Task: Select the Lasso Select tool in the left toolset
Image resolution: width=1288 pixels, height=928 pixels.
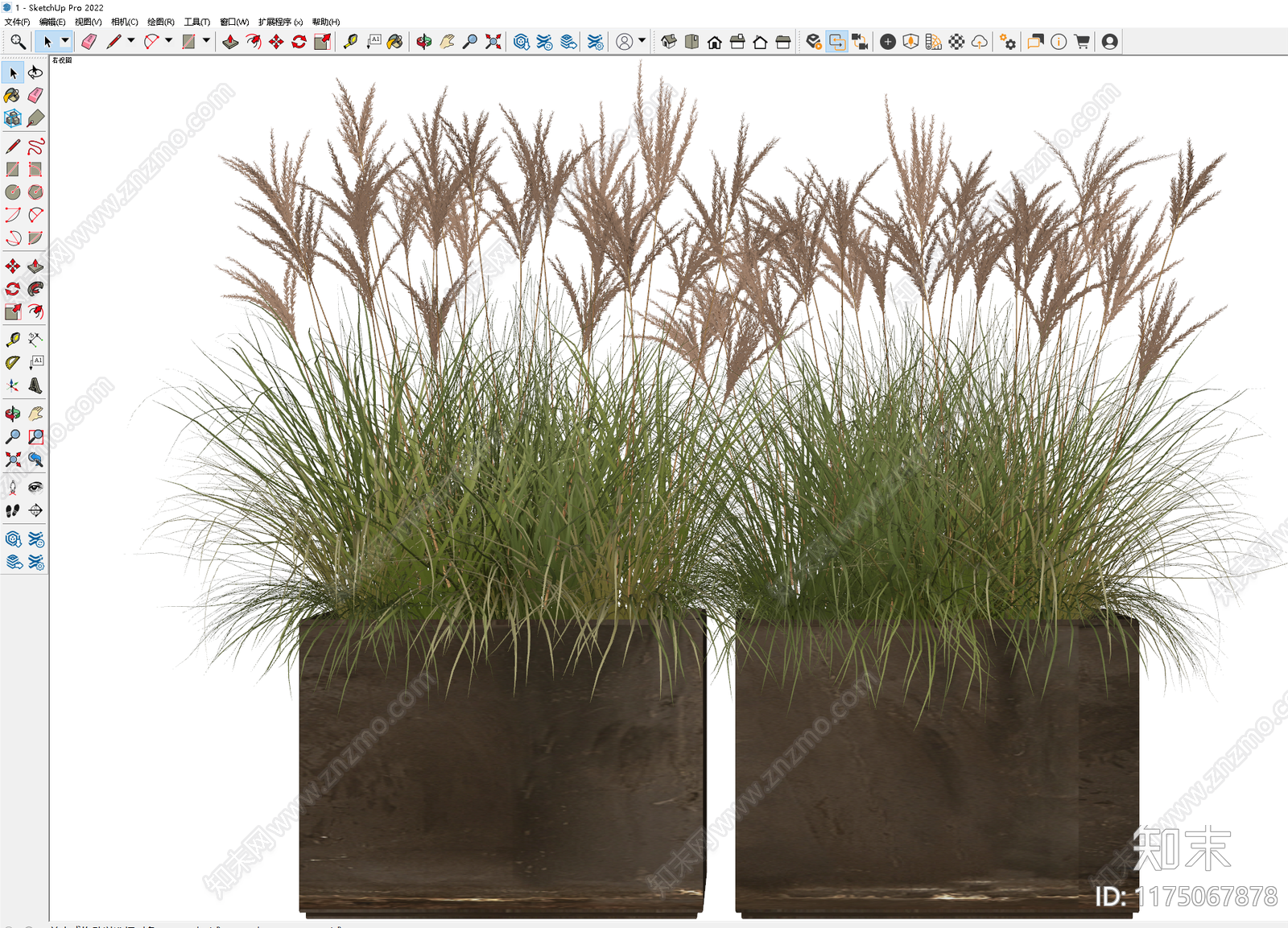Action: click(35, 72)
